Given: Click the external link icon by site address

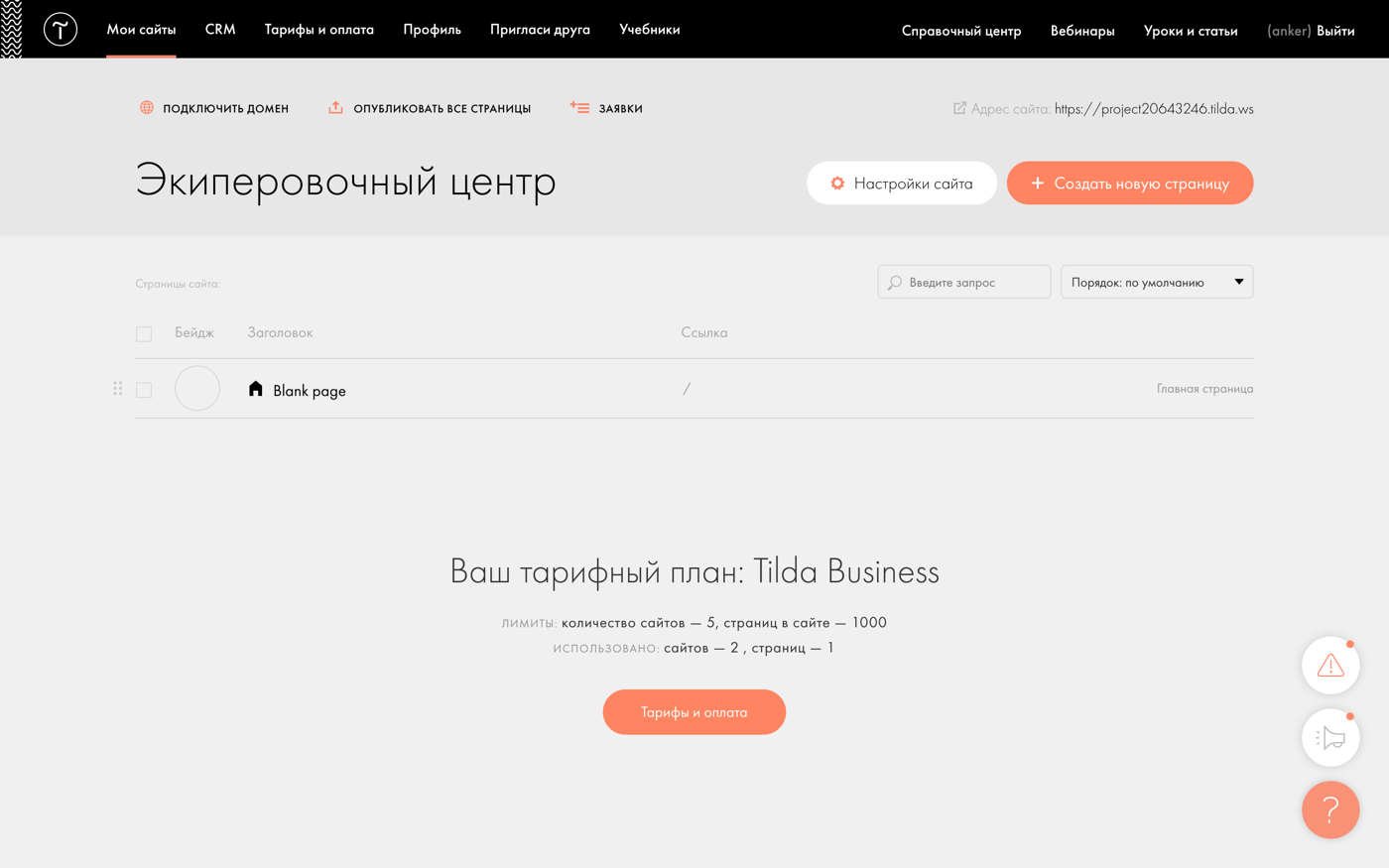Looking at the screenshot, I should [x=959, y=108].
